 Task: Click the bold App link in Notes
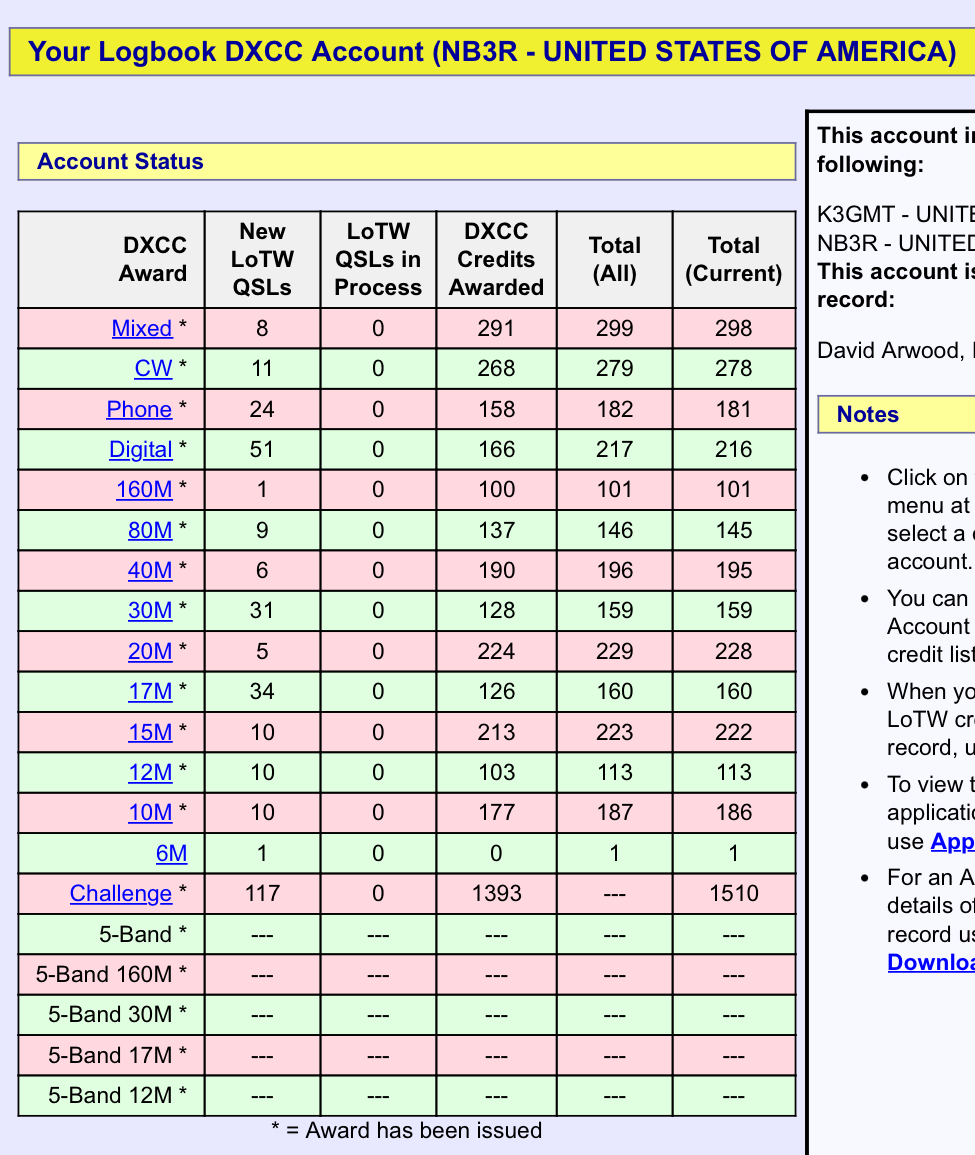(x=952, y=842)
